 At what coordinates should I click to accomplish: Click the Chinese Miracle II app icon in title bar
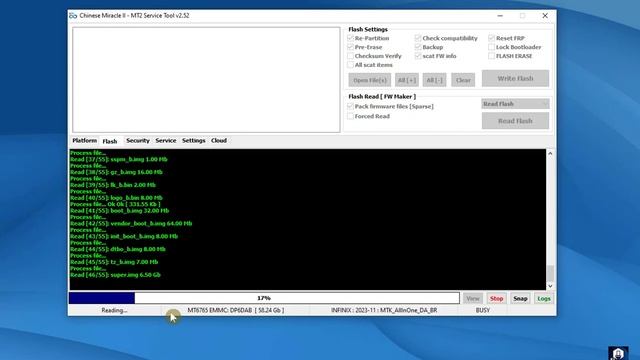[73, 16]
